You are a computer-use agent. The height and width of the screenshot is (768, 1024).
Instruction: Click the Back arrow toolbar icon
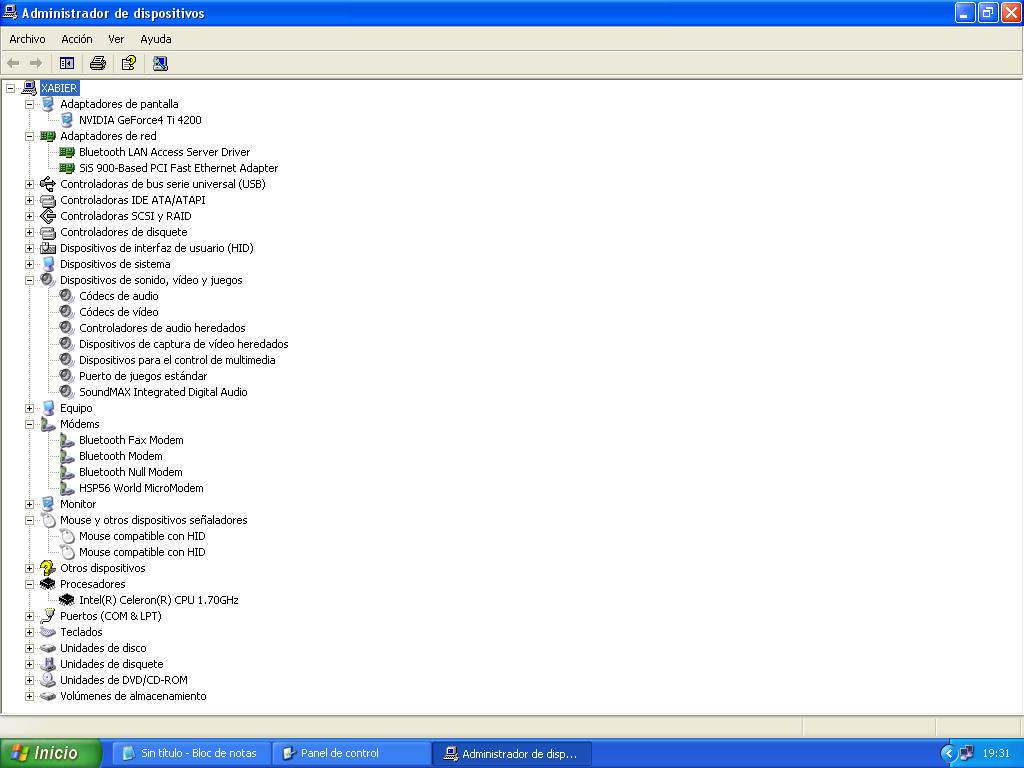13,63
